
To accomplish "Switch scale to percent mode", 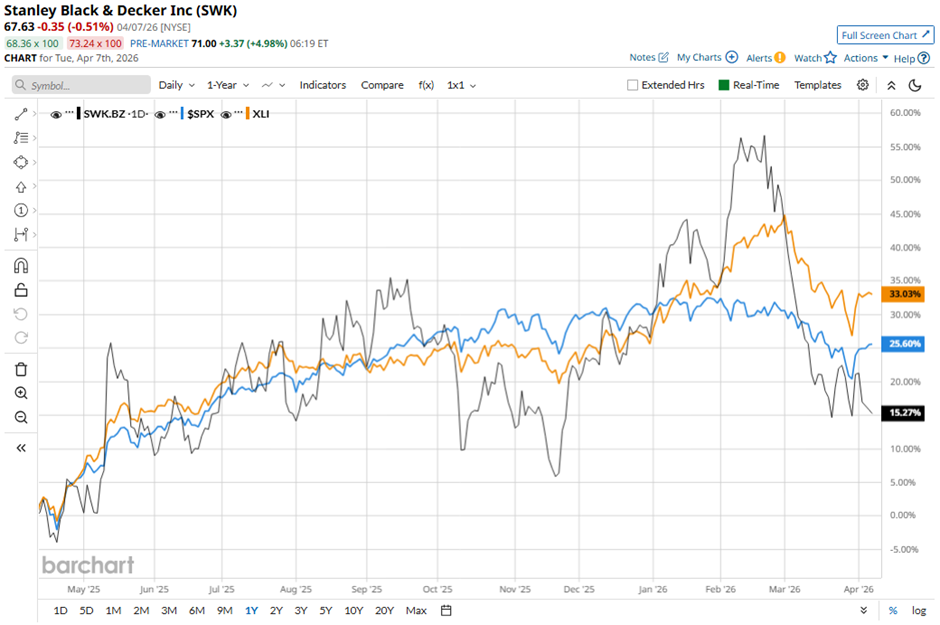I will tap(893, 611).
